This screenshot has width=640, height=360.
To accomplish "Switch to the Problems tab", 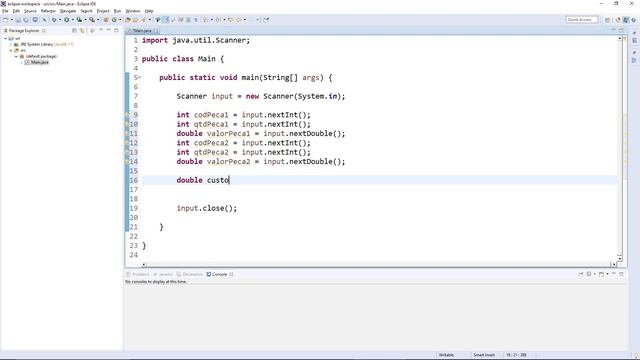I will pos(138,274).
